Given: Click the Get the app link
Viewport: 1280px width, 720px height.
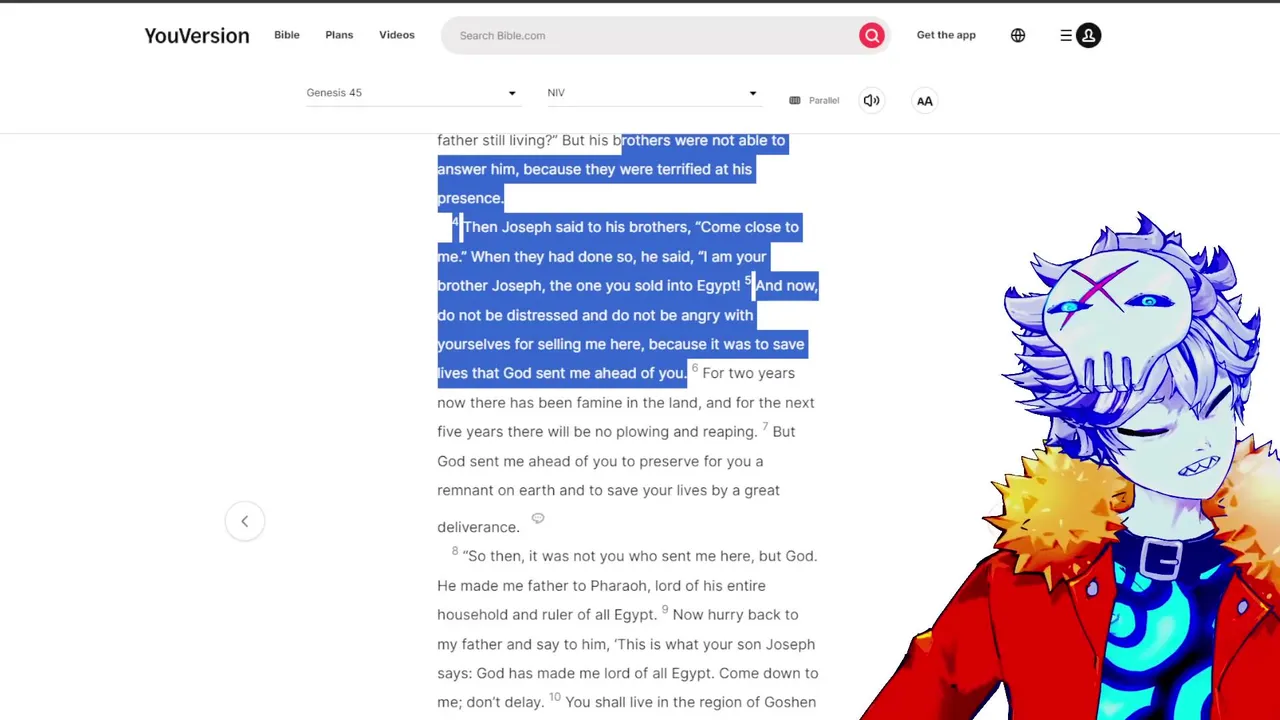Looking at the screenshot, I should tap(946, 35).
